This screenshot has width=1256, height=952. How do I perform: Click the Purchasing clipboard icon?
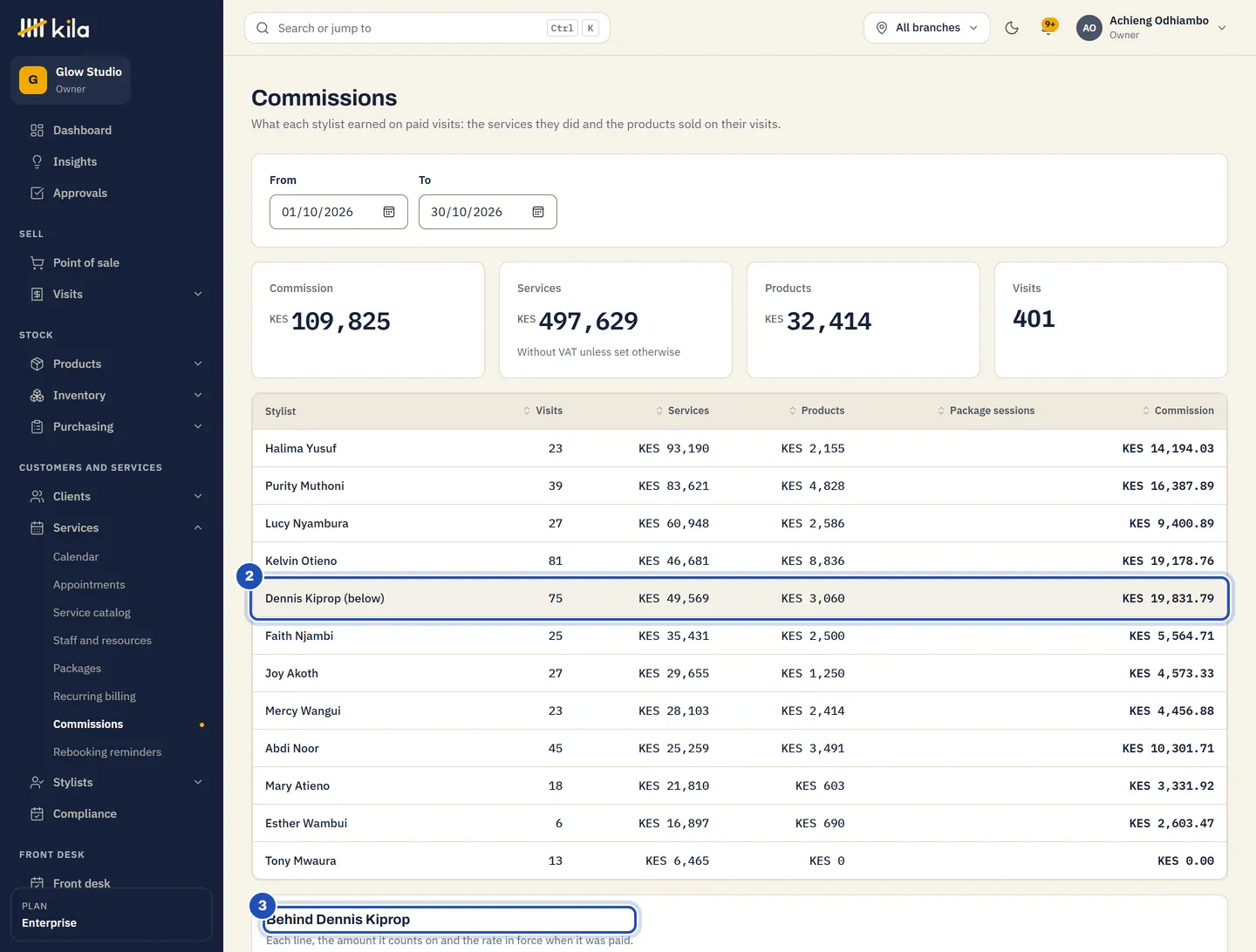(37, 426)
